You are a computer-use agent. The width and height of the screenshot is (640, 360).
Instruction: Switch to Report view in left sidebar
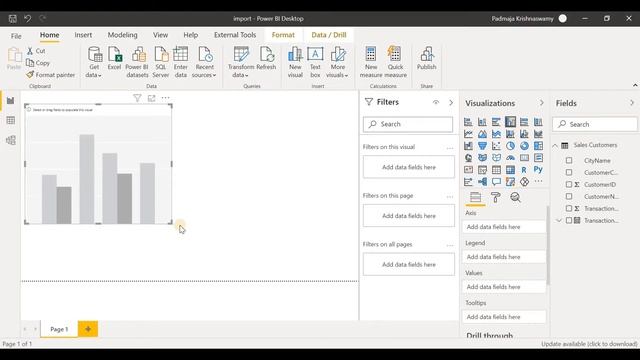tap(11, 100)
